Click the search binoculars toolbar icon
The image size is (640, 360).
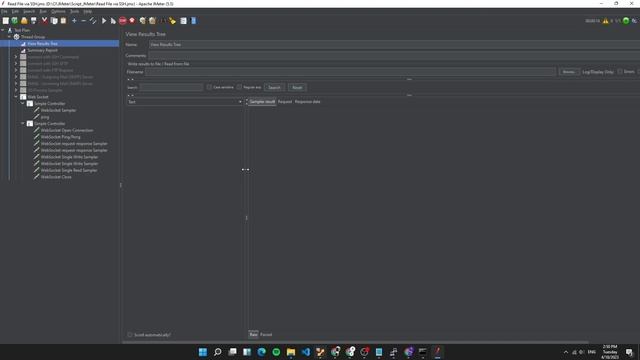163,21
